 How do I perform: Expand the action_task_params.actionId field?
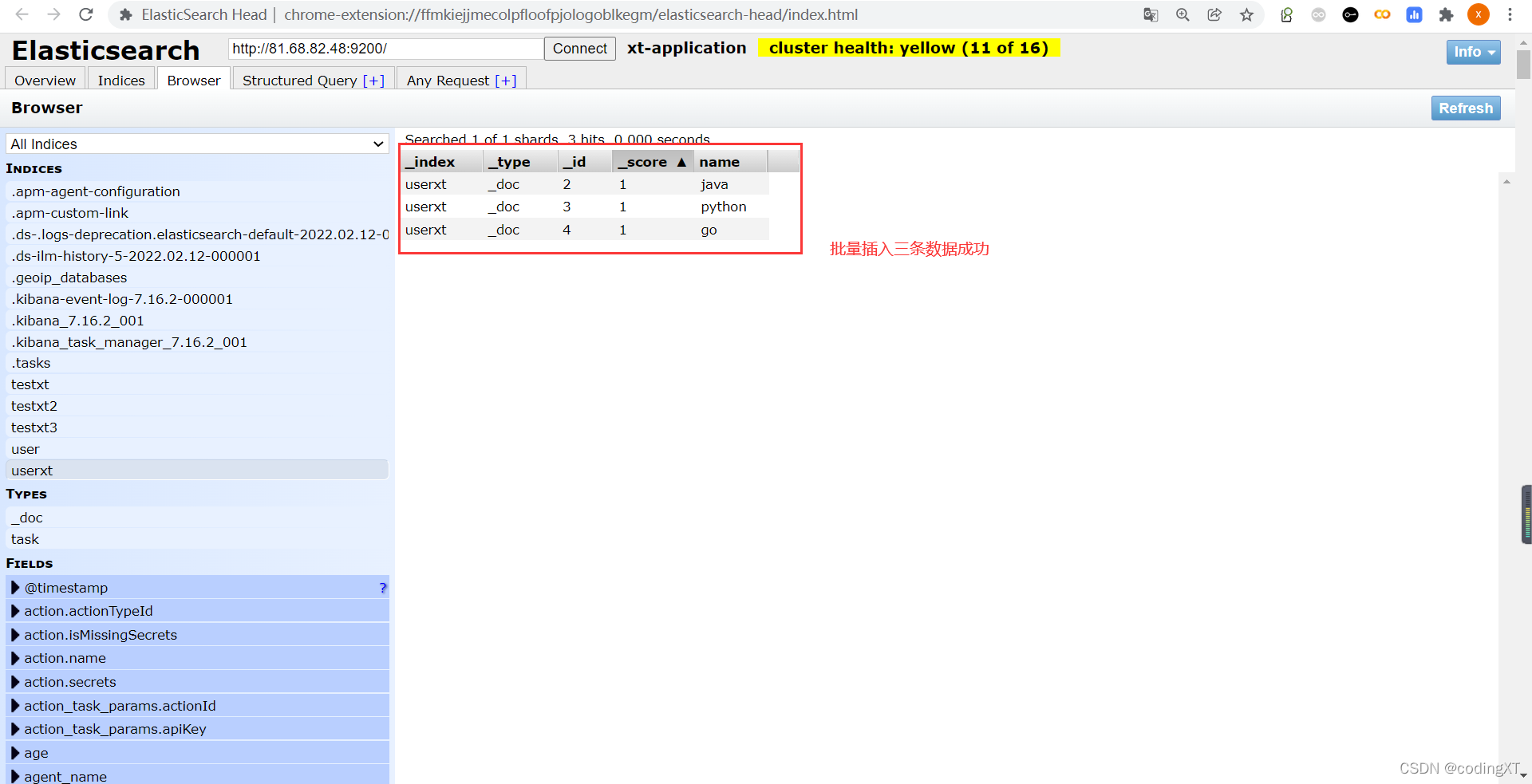pyautogui.click(x=15, y=706)
